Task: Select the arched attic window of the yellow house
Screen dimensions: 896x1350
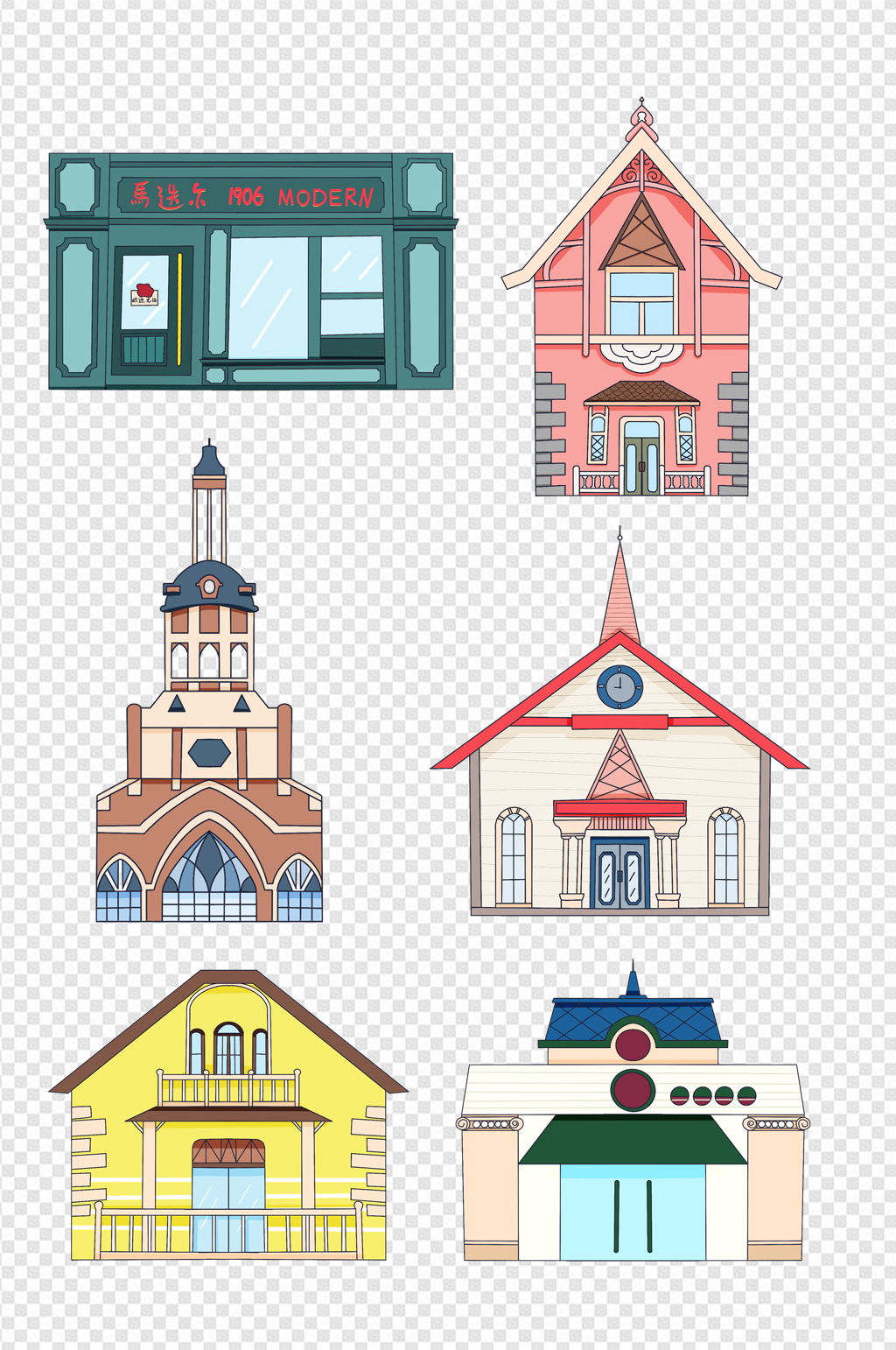Action: (228, 1049)
